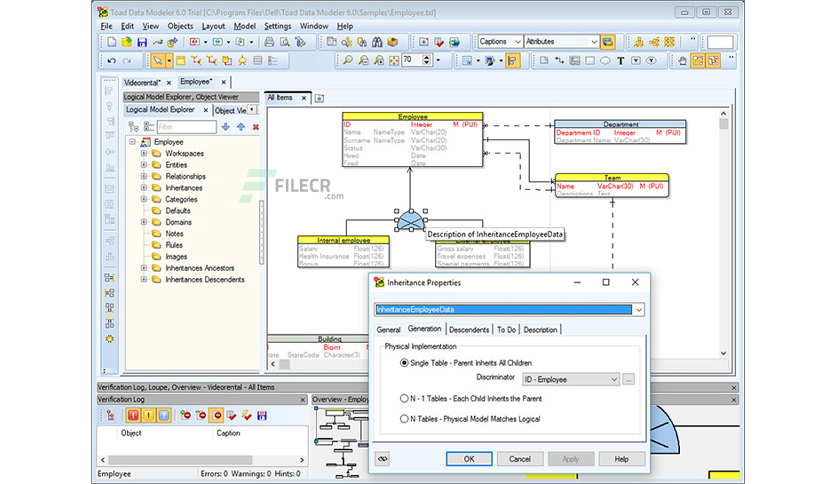This screenshot has height=484, width=836.
Task: Switch to the General tab in dialog
Action: point(388,330)
